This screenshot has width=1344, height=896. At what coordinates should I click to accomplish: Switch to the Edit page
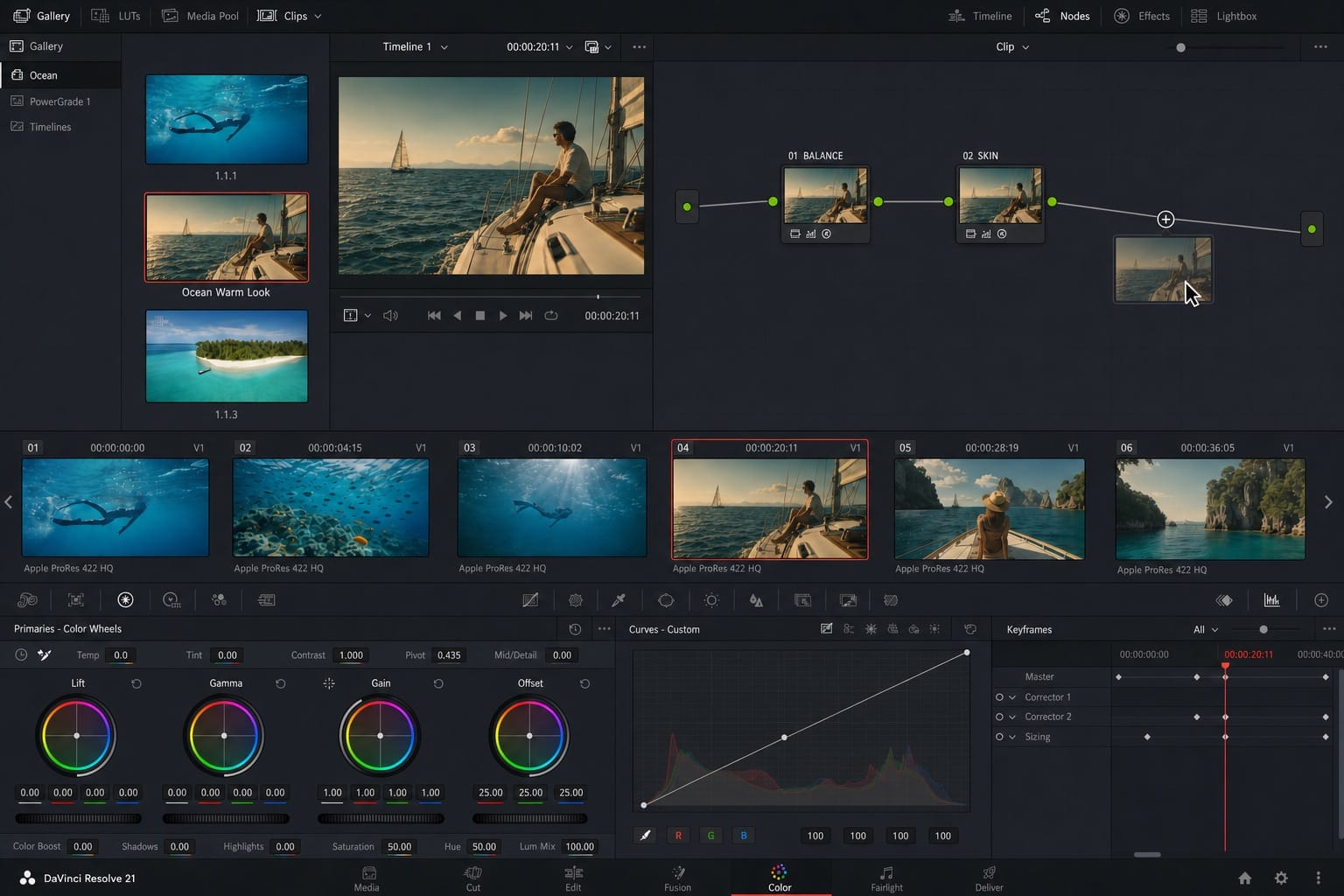tap(573, 878)
